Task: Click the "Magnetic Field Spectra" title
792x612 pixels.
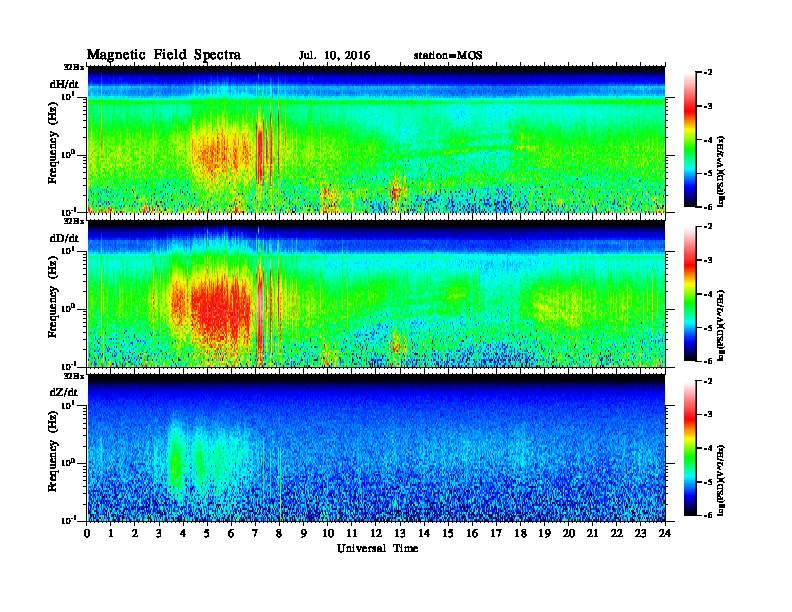Action: tap(164, 55)
